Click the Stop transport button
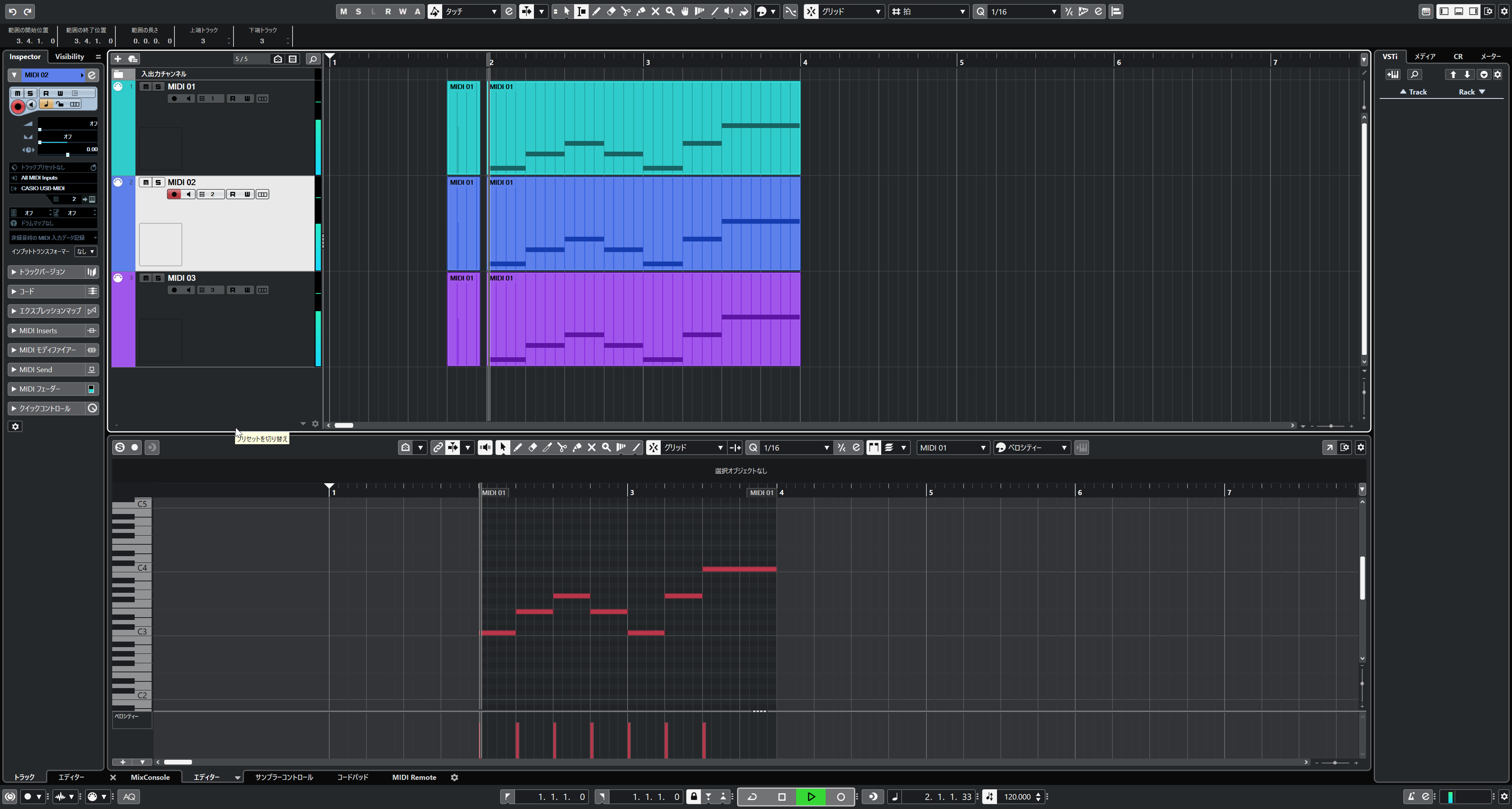 click(x=781, y=797)
